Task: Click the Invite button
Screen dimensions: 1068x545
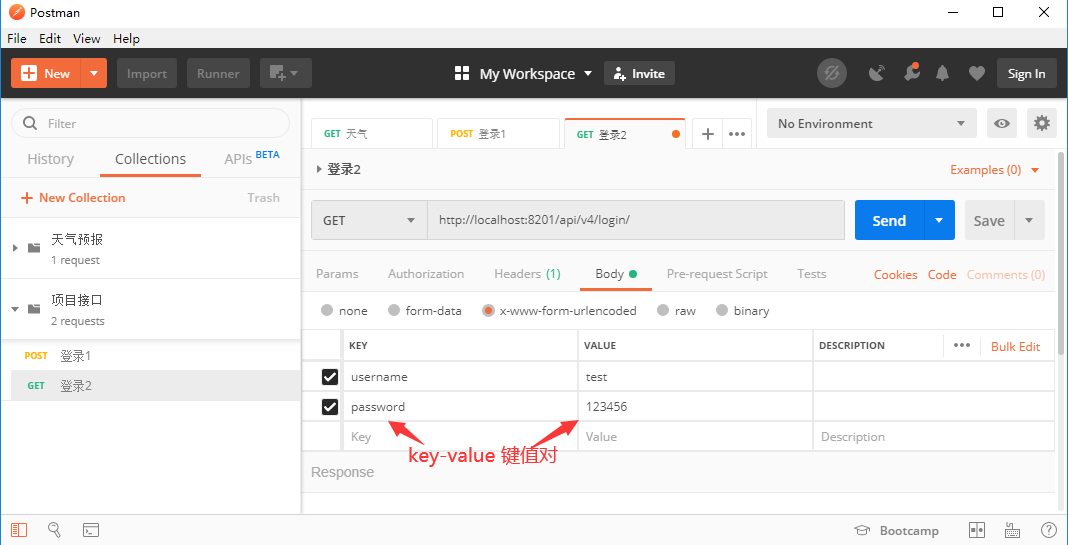Action: [639, 74]
